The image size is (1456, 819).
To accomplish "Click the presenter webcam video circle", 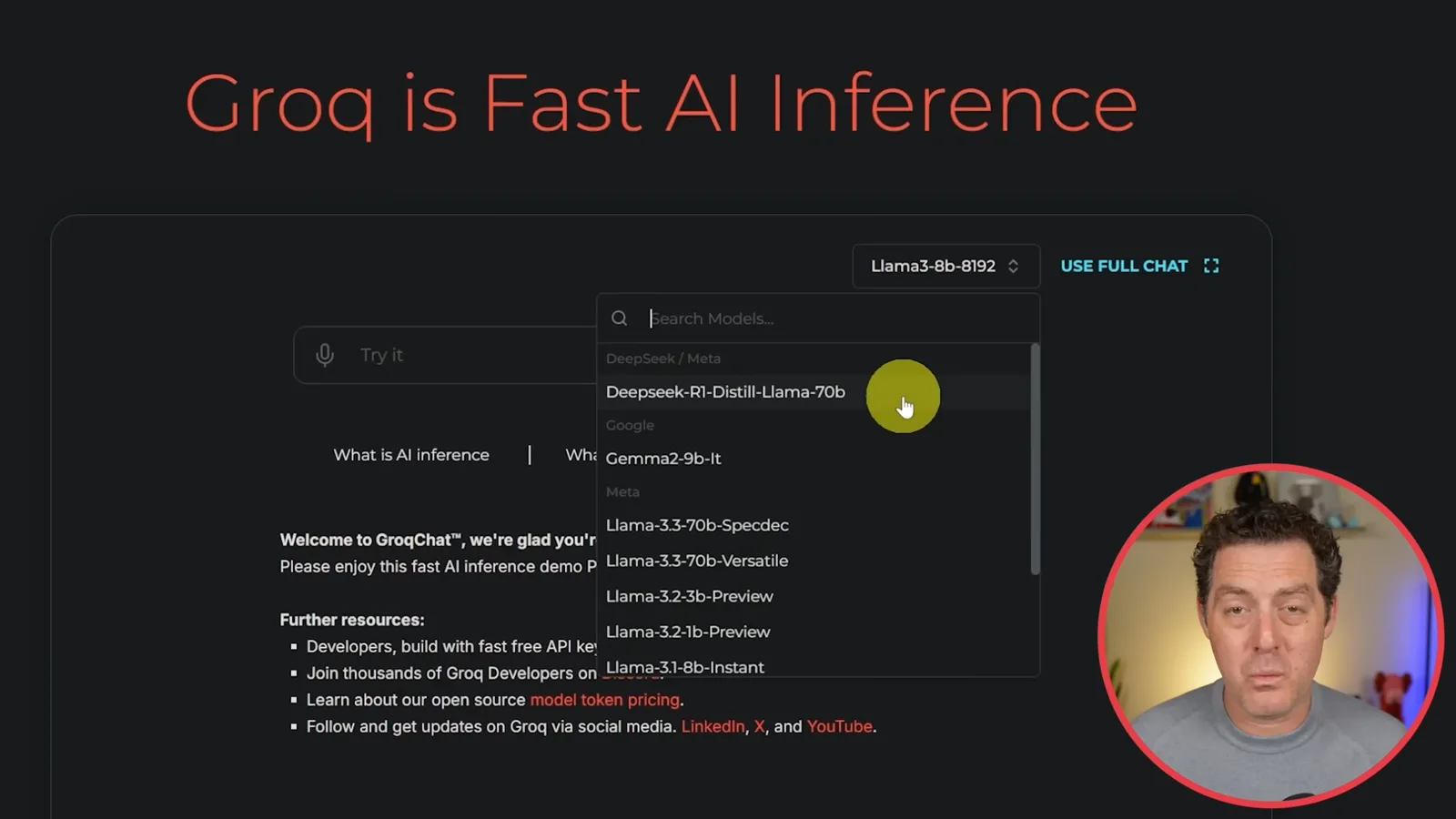I will coord(1270,635).
